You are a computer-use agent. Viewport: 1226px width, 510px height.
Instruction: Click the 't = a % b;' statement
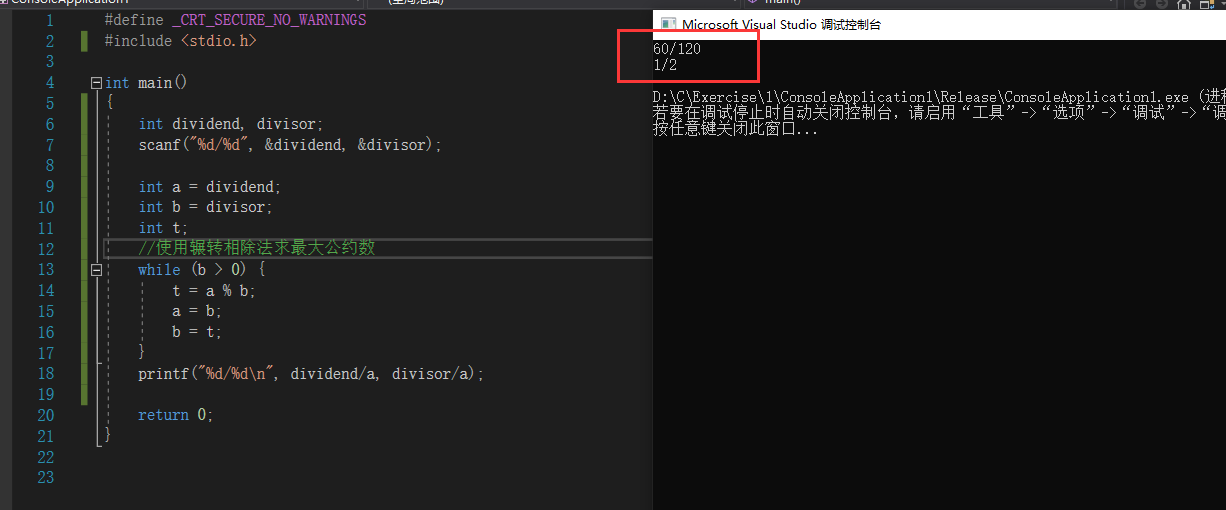click(x=214, y=291)
